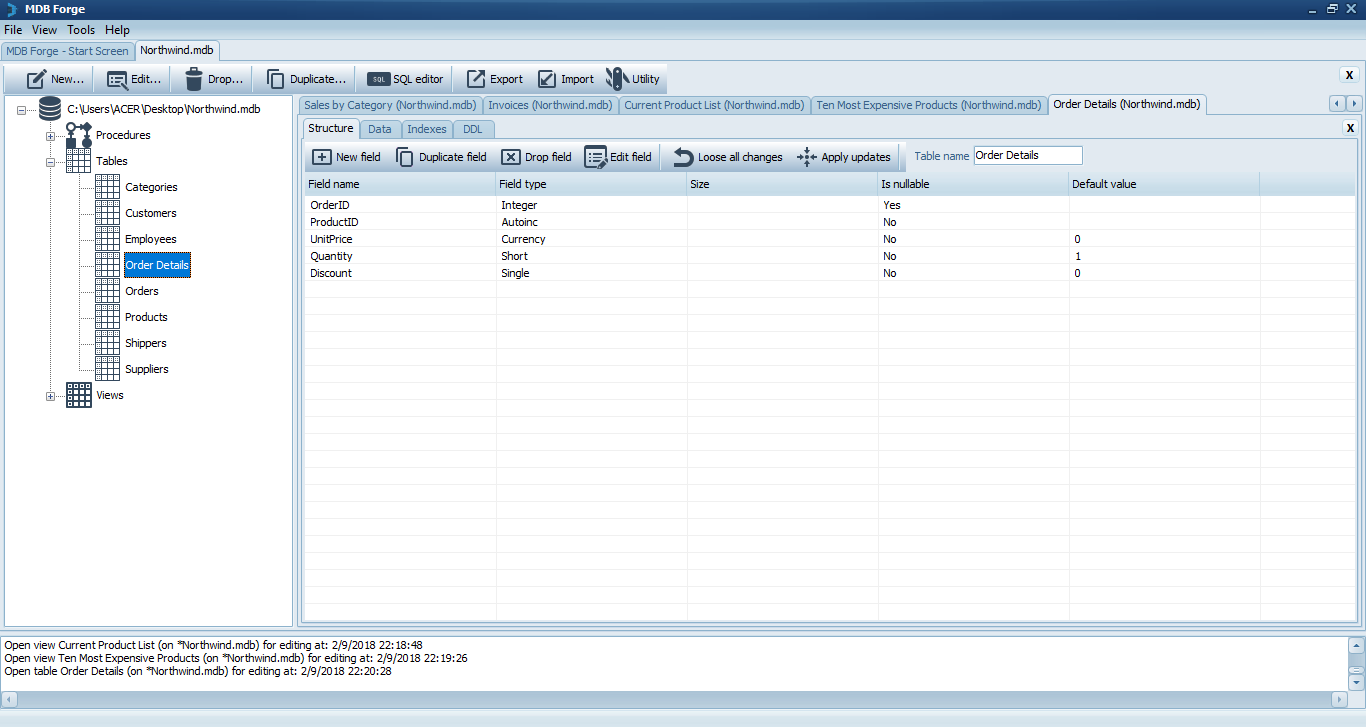Collapse the Northwind.mdb database root node

click(21, 110)
